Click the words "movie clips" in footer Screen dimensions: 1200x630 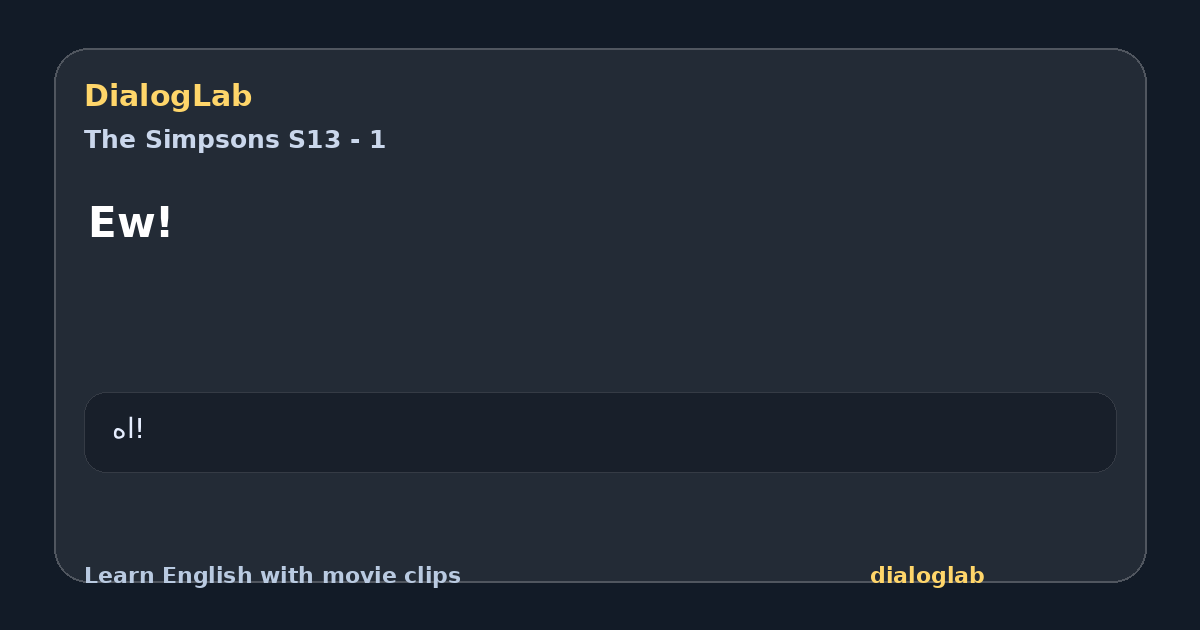pyautogui.click(x=391, y=576)
